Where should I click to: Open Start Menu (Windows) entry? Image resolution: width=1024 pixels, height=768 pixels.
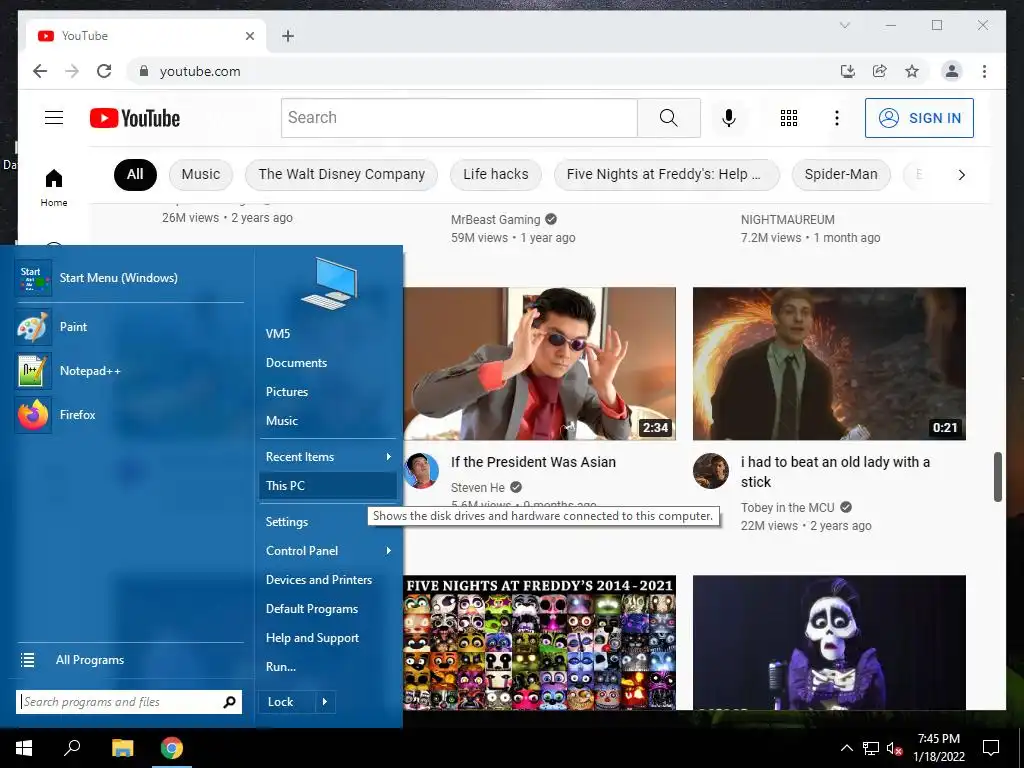tap(129, 278)
